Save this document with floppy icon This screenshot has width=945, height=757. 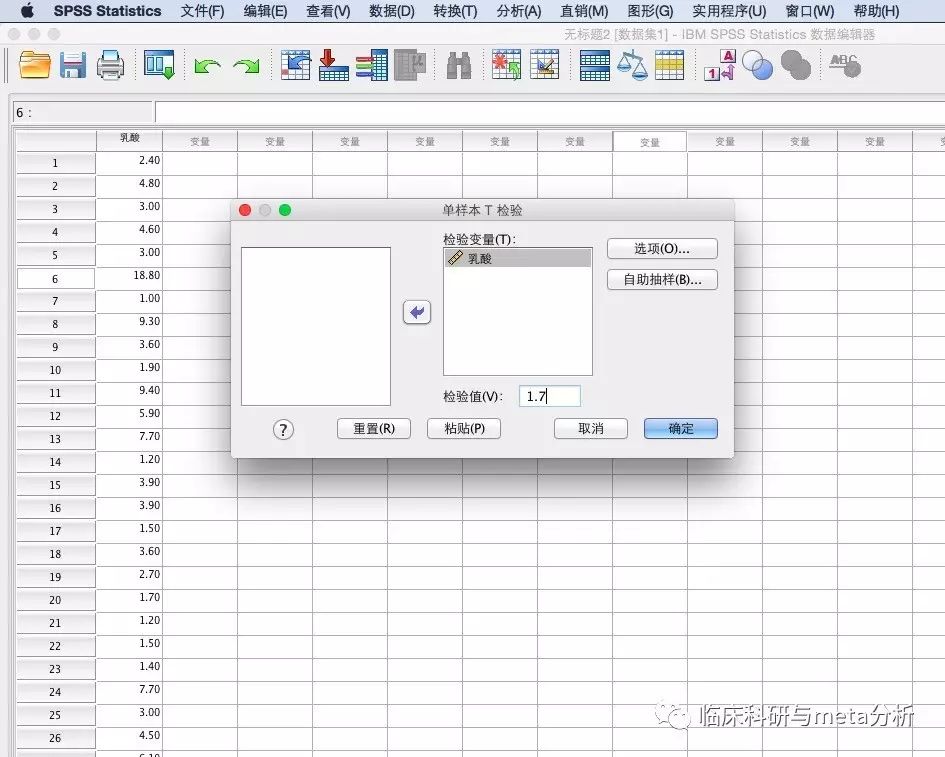point(73,64)
